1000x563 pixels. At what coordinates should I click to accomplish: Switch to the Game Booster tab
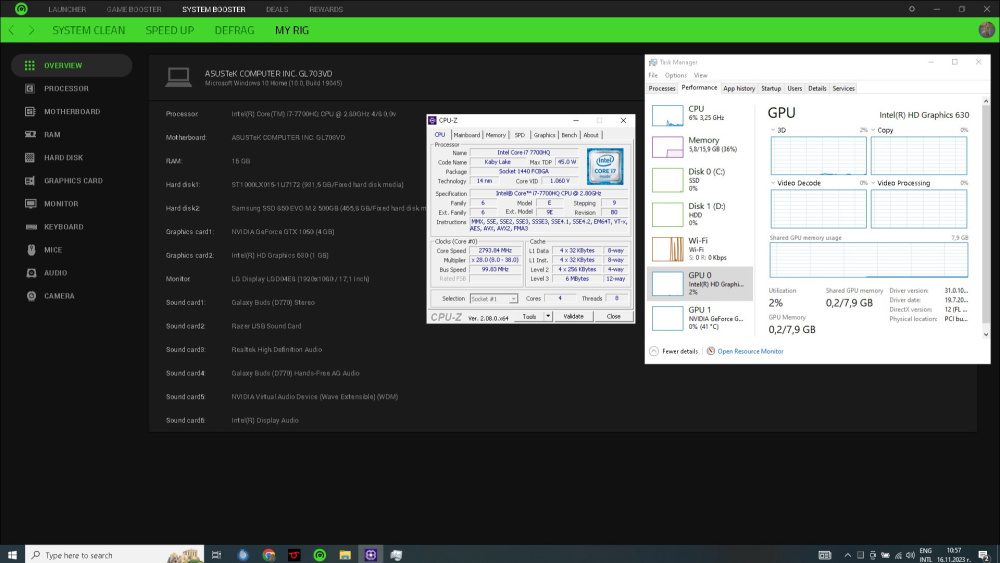pyautogui.click(x=134, y=9)
